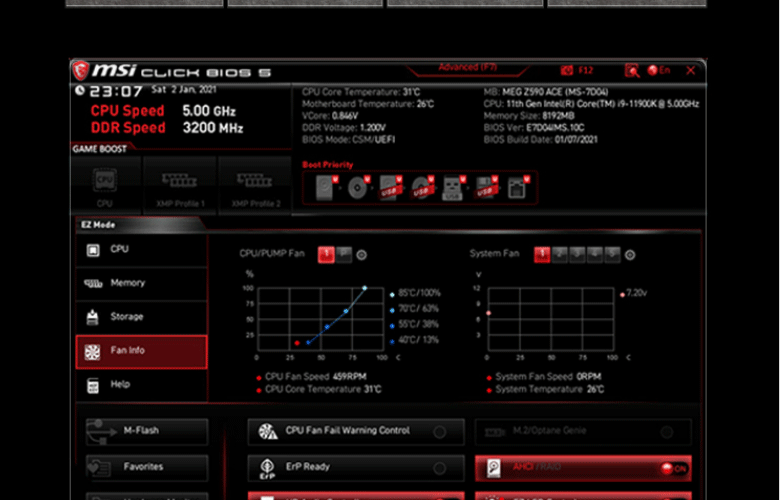
Task: Select System Fan 4 button
Action: click(x=594, y=255)
